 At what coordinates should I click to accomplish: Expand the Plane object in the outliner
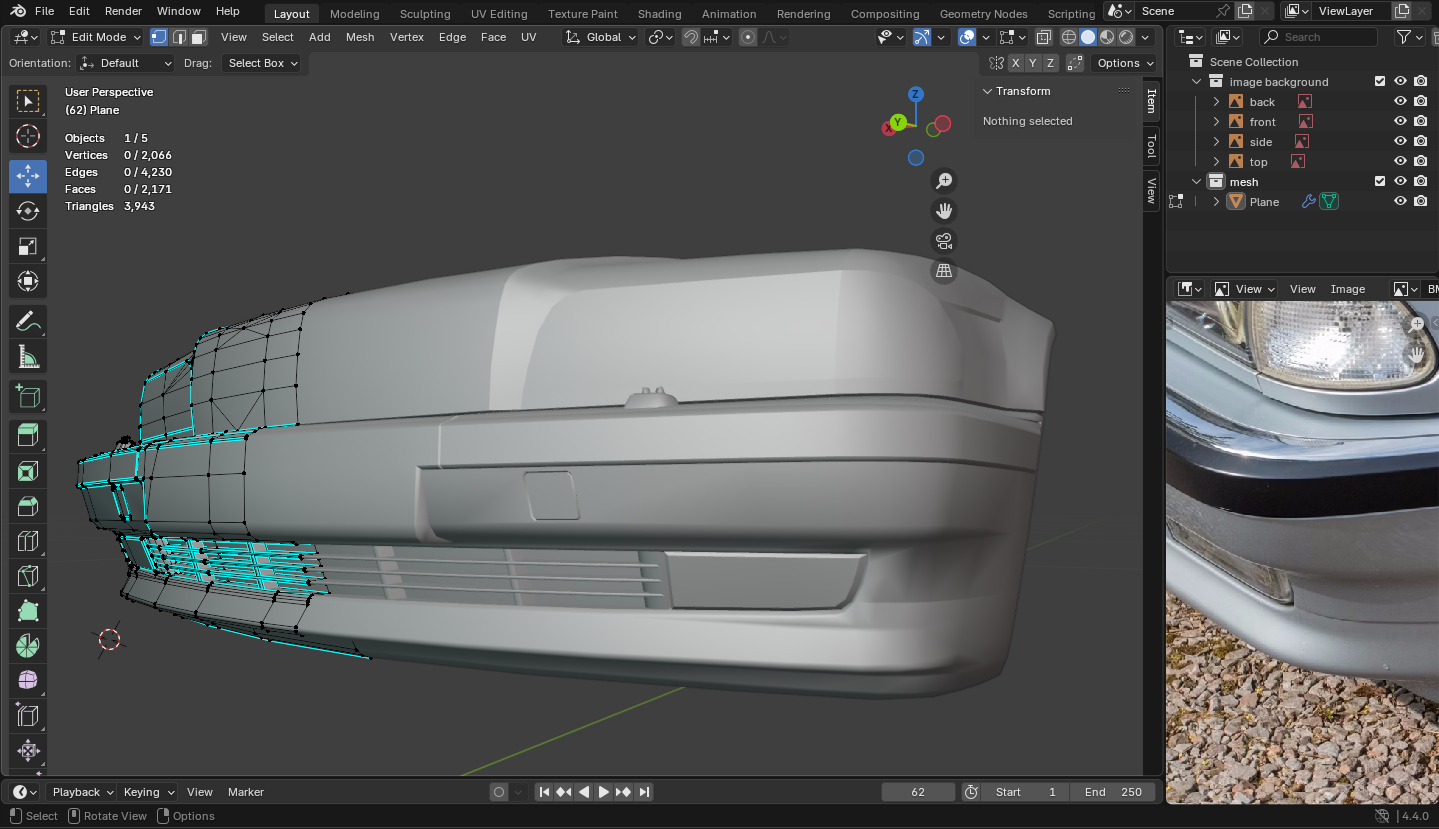(x=1216, y=202)
